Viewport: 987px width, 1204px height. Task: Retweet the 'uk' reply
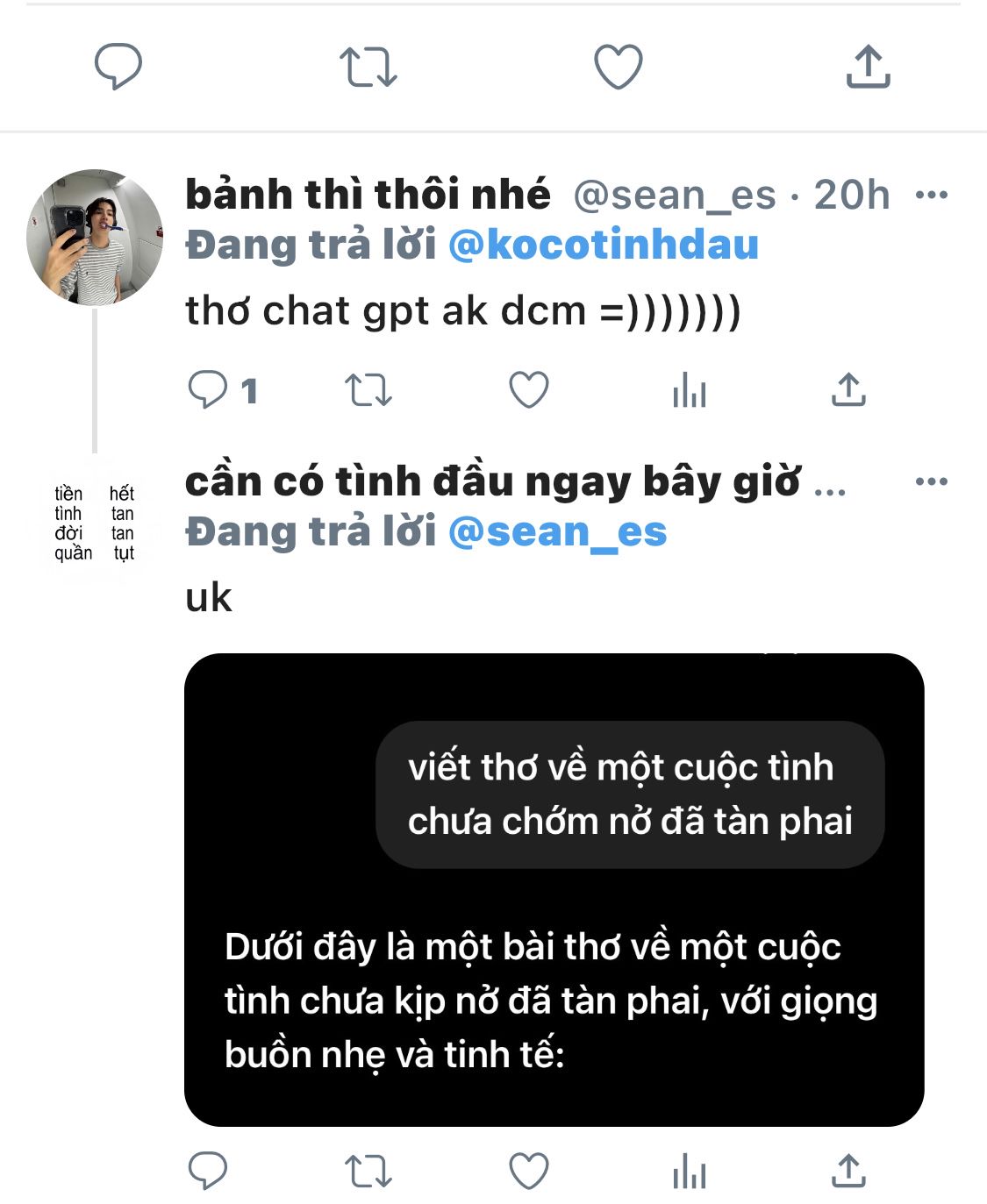click(368, 1172)
